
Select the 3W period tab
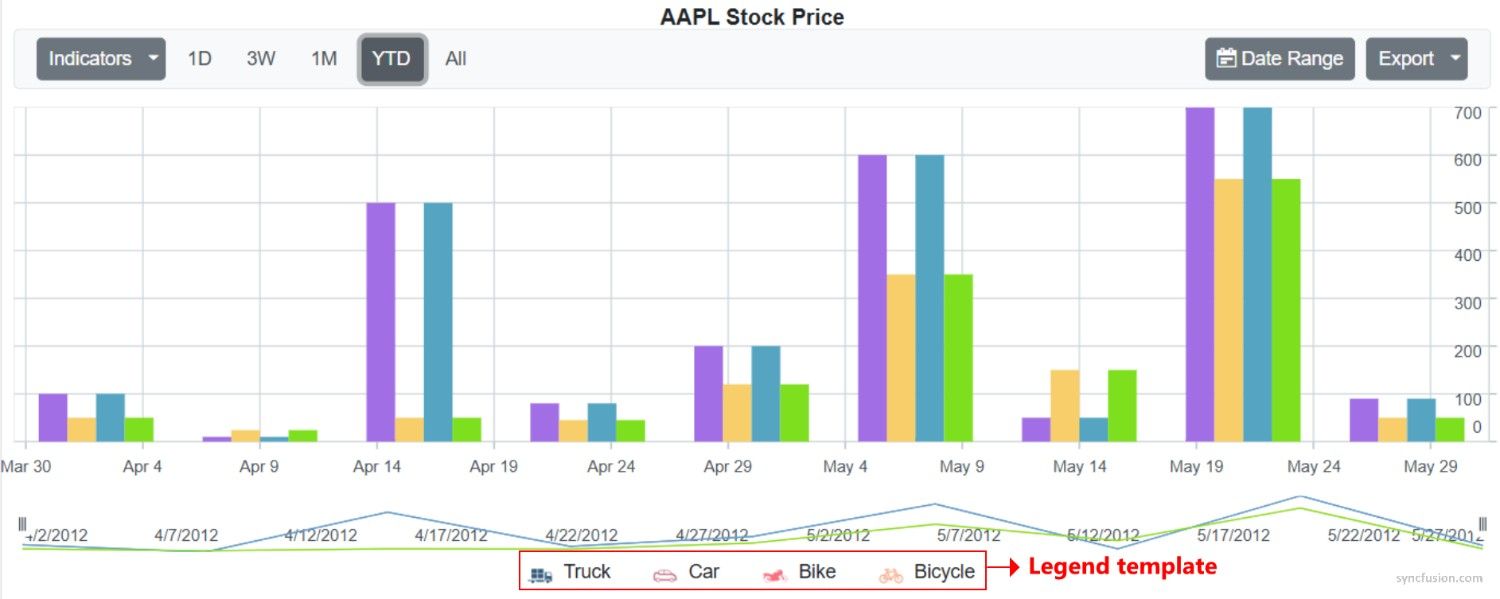pyautogui.click(x=261, y=58)
